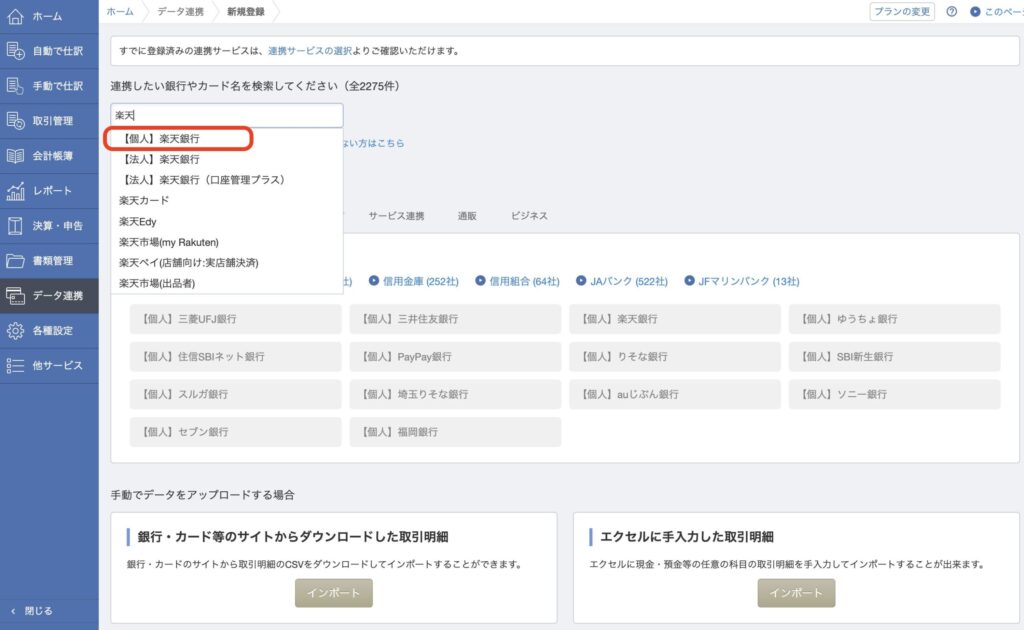Click 【個人】楽天銀行 in the bank grid
Viewport: 1024px width, 630px height.
click(675, 319)
